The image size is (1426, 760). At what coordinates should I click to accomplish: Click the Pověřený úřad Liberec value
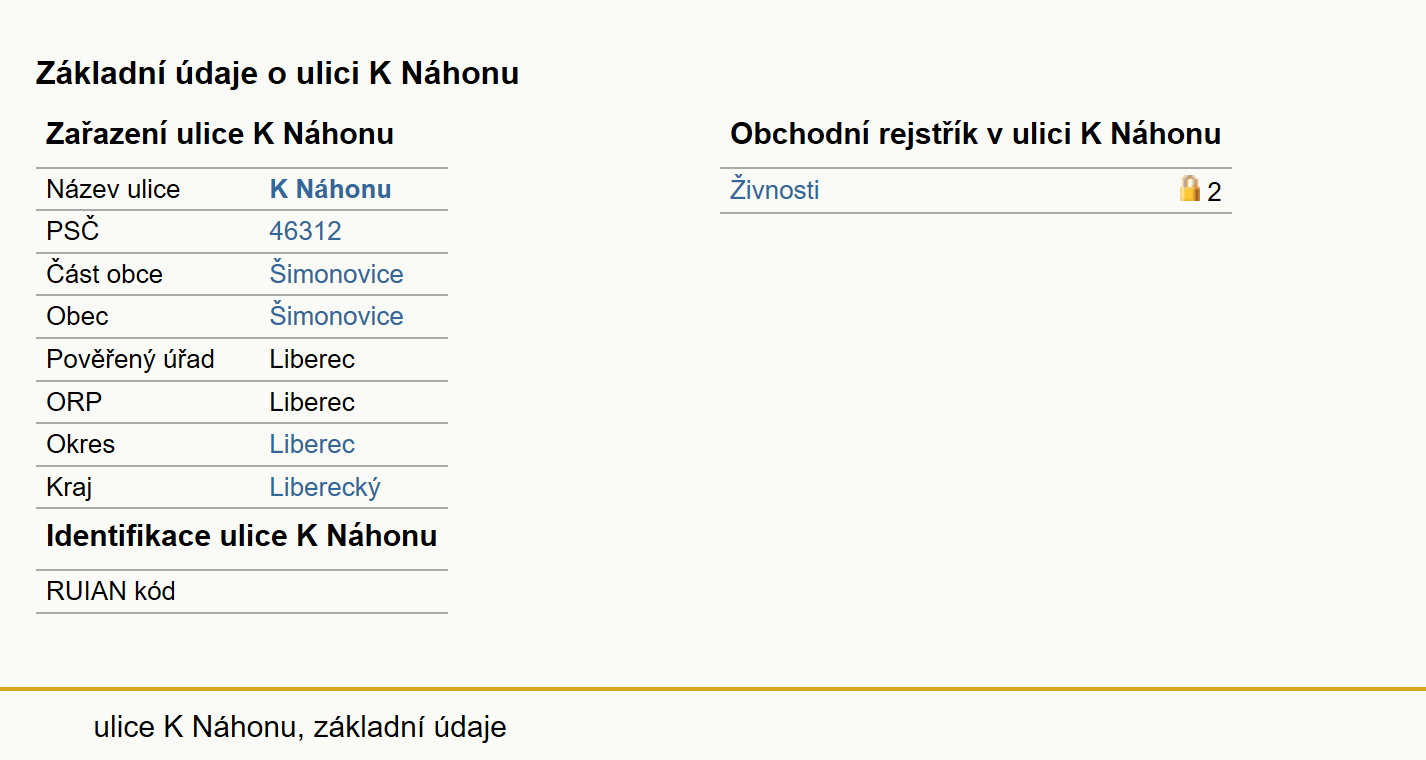(x=312, y=359)
